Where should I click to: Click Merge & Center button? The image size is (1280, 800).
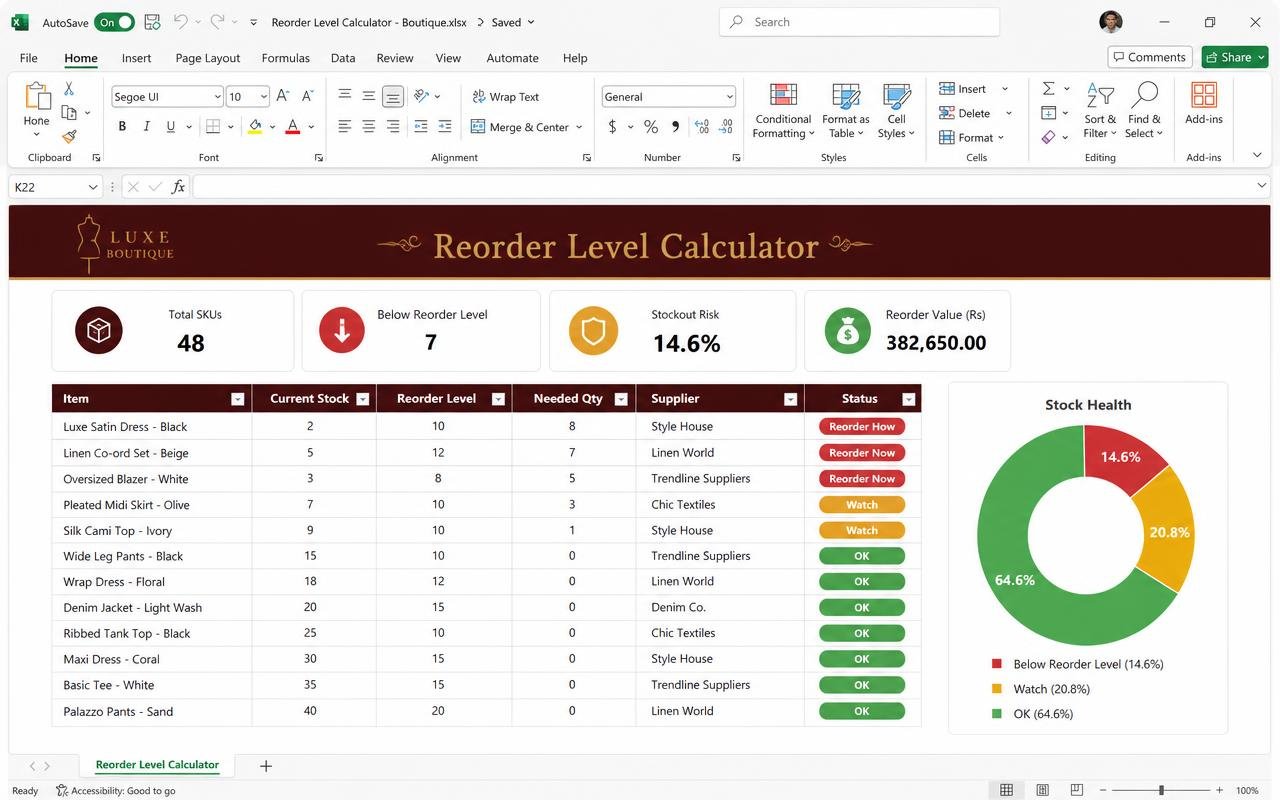[x=526, y=127]
